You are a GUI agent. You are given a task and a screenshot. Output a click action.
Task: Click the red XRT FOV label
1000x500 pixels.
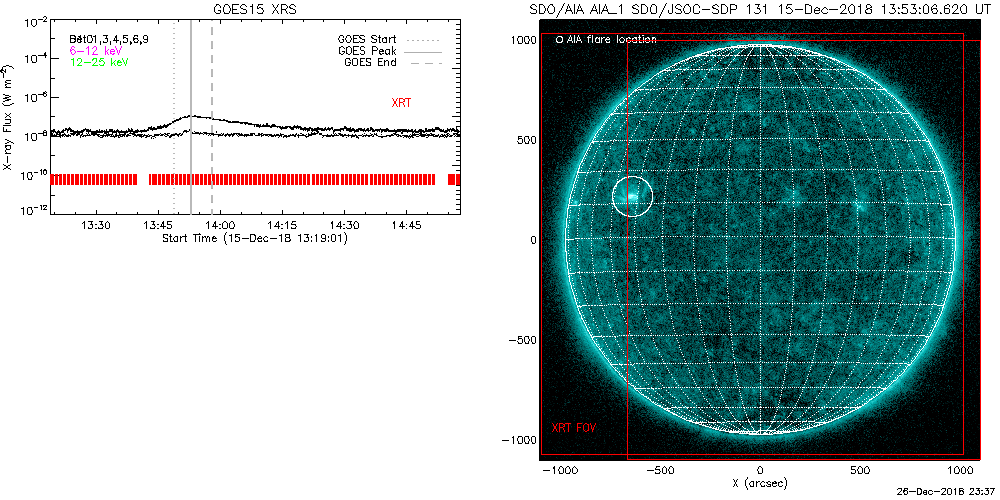pyautogui.click(x=574, y=428)
